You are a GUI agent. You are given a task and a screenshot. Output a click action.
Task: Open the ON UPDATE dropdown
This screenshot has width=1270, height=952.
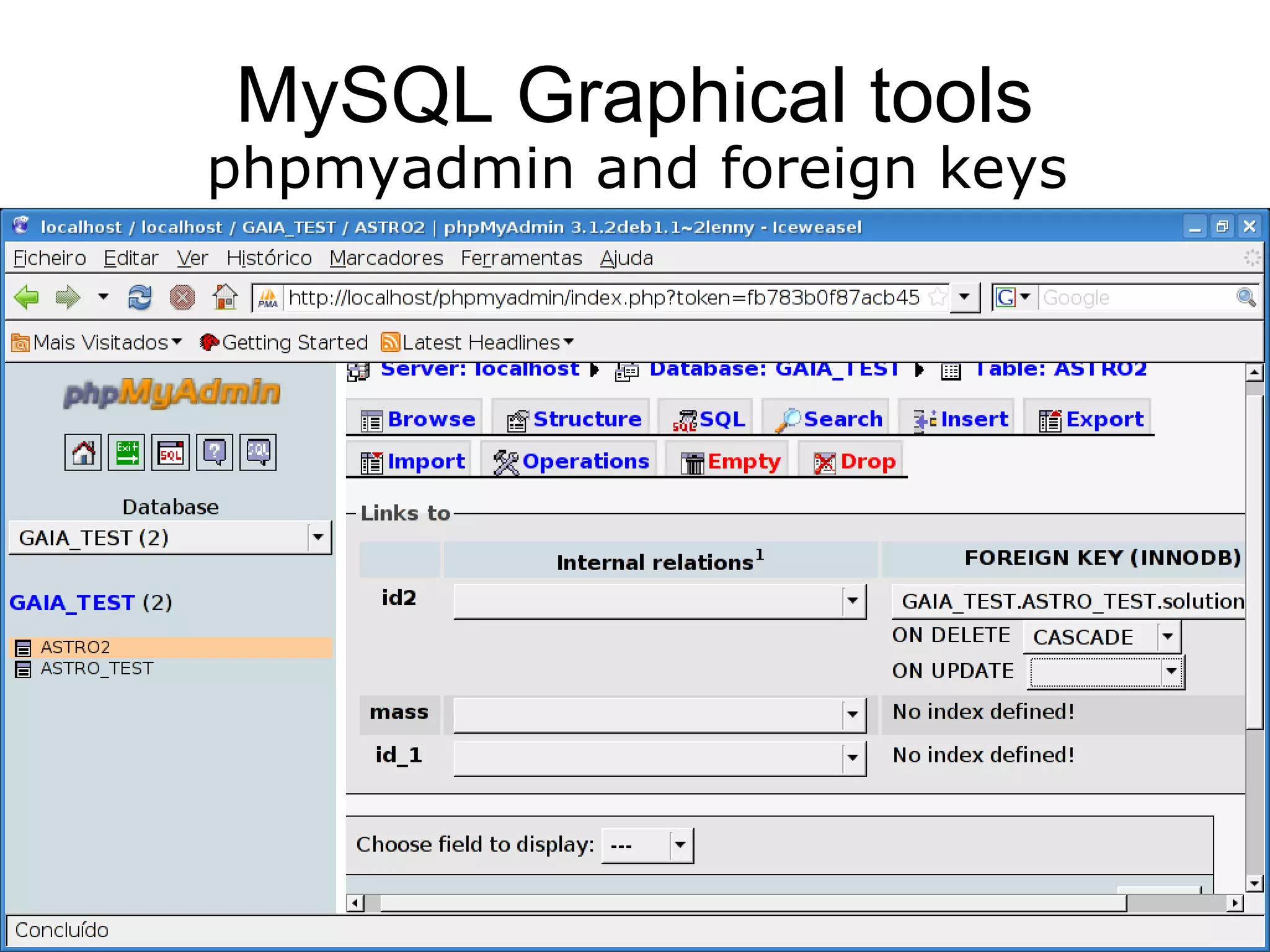(x=1106, y=672)
